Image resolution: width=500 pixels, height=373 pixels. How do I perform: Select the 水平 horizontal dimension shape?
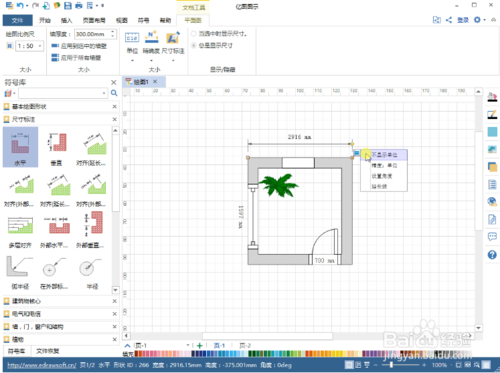tap(20, 147)
